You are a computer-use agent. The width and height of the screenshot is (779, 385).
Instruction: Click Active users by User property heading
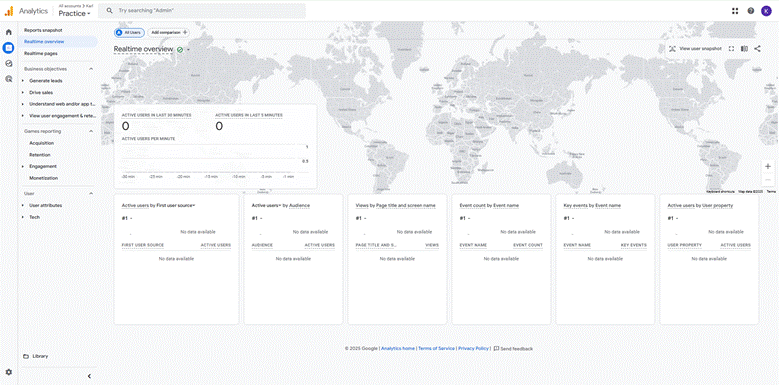(700, 205)
